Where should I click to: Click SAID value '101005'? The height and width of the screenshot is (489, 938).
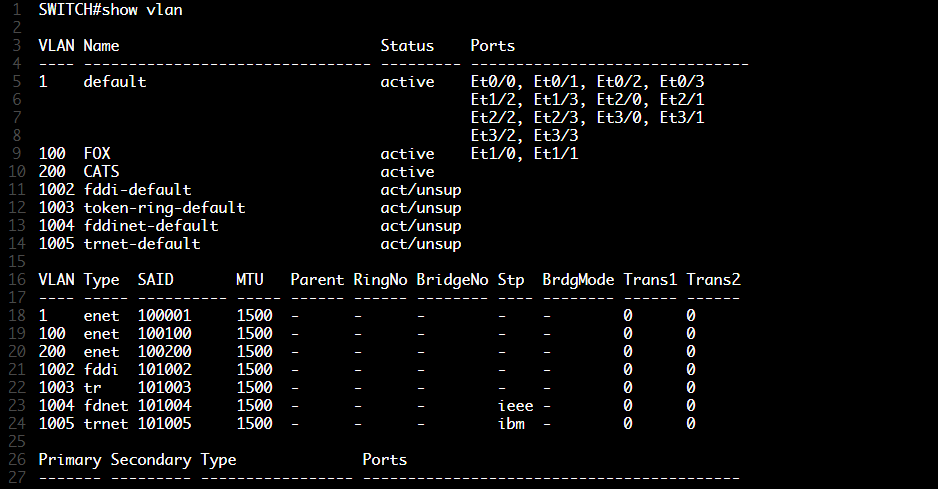click(x=165, y=423)
